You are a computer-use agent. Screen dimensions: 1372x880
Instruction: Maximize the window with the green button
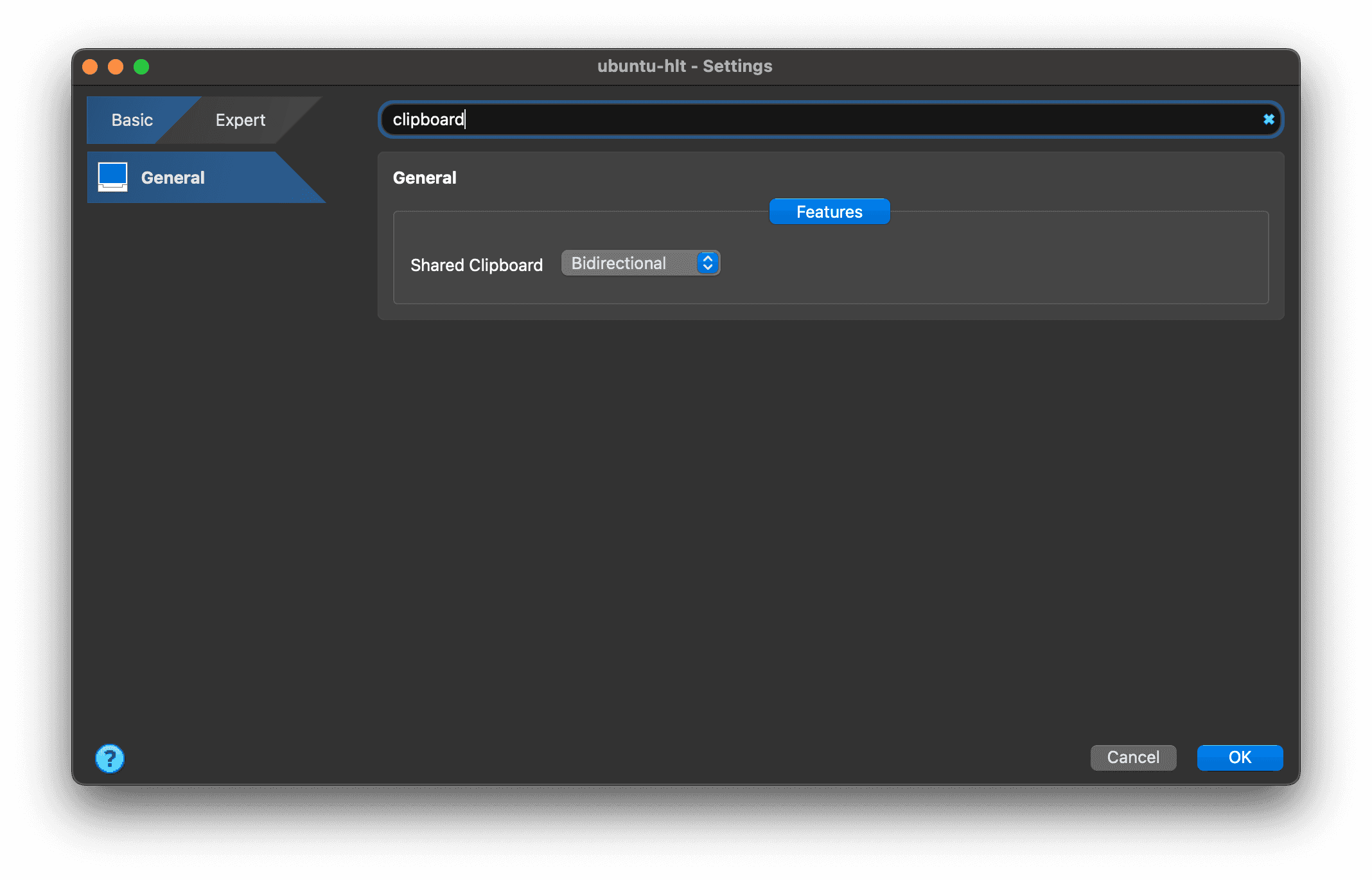coord(141,67)
